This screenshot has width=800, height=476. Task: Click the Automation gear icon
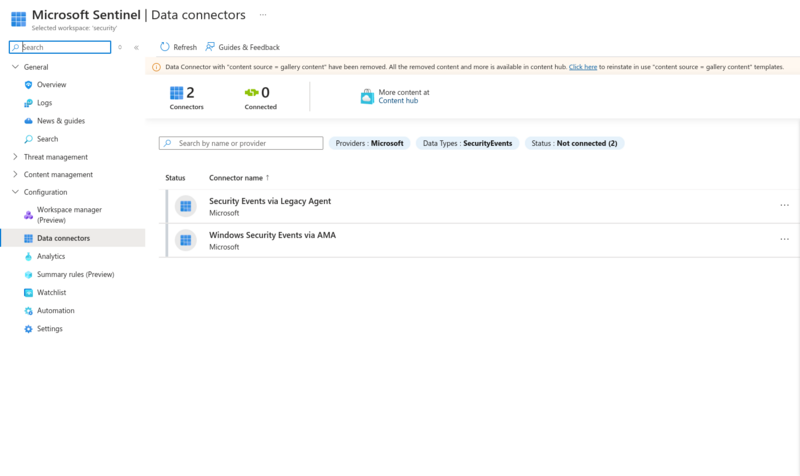[x=29, y=311]
